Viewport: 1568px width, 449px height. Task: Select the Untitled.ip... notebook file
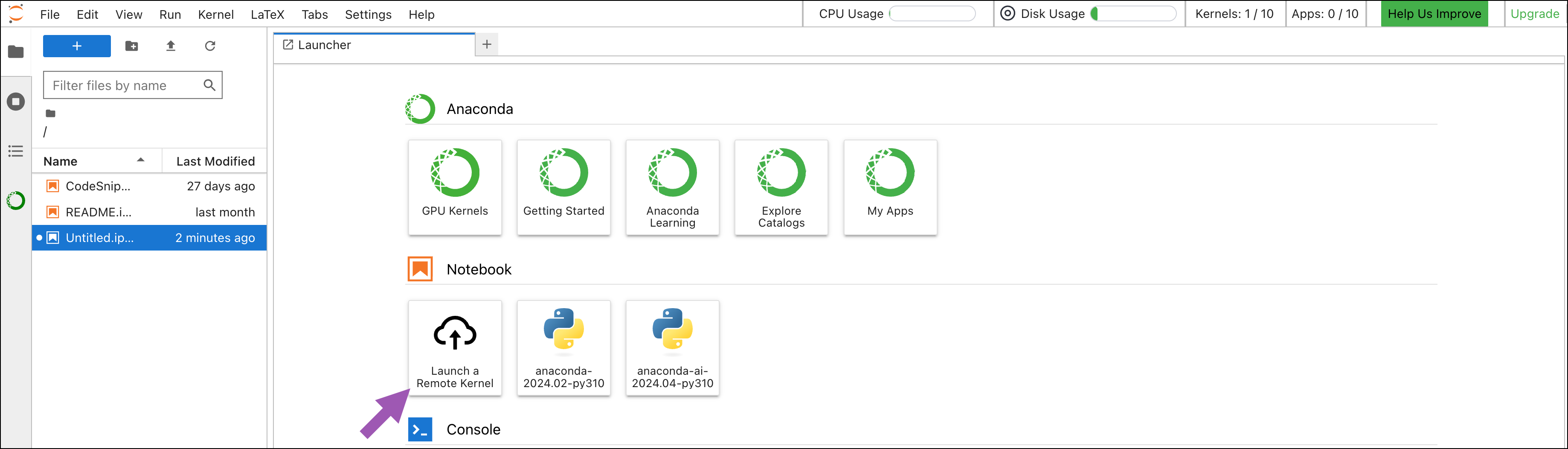[149, 238]
